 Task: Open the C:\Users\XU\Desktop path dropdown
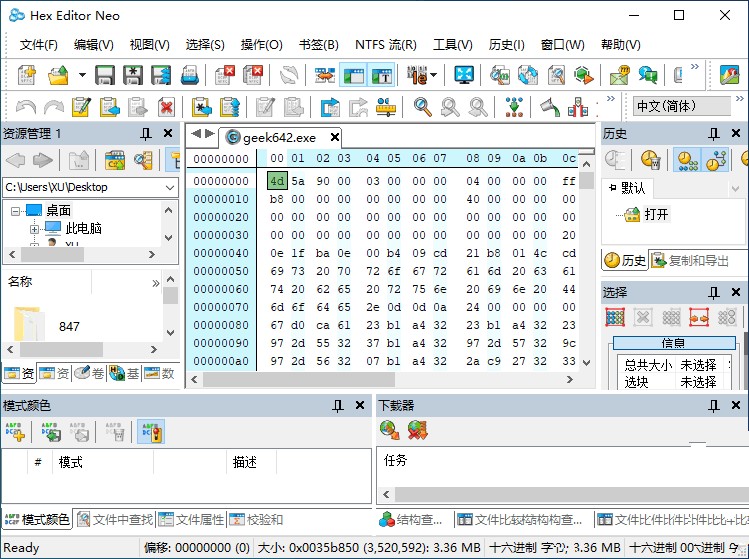point(170,187)
